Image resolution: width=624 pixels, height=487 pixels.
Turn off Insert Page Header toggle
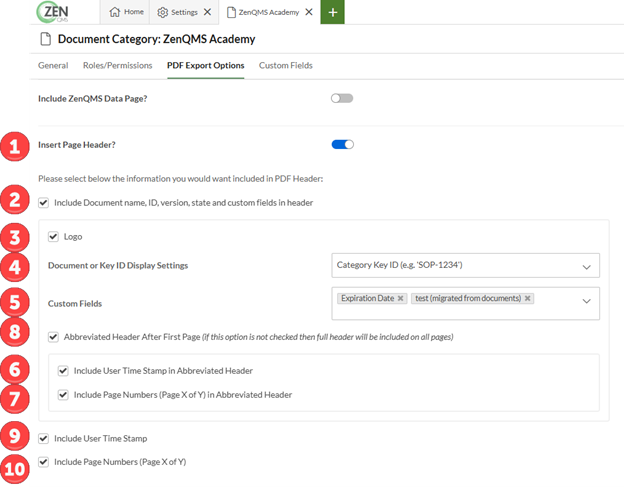(343, 144)
